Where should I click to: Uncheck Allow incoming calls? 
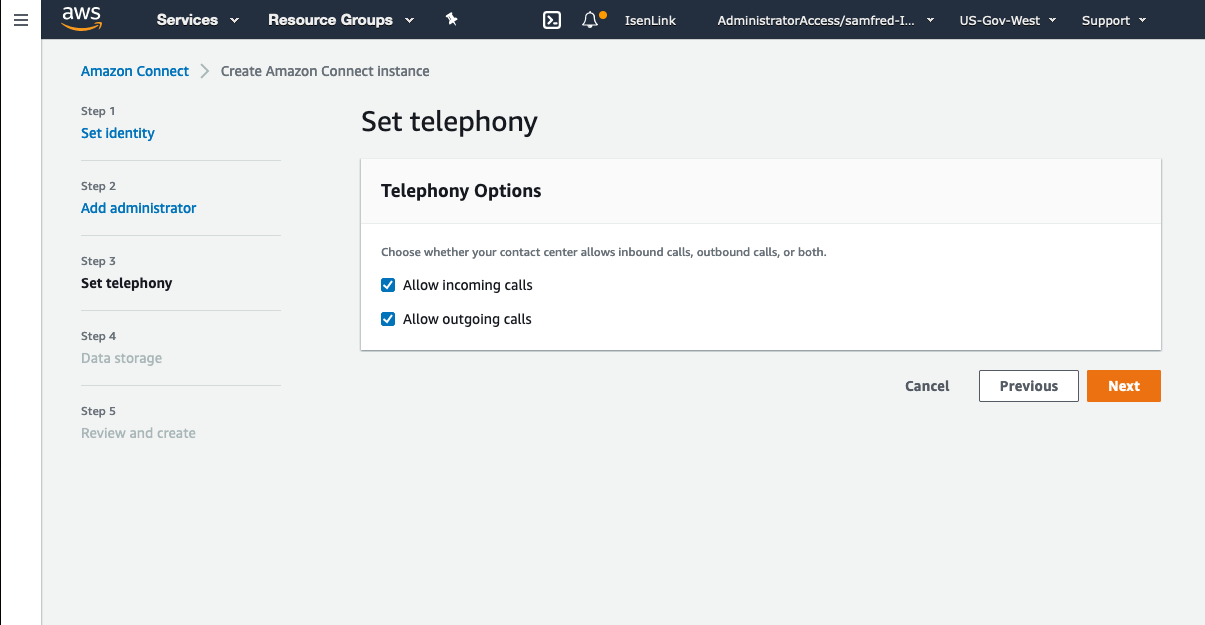(388, 286)
